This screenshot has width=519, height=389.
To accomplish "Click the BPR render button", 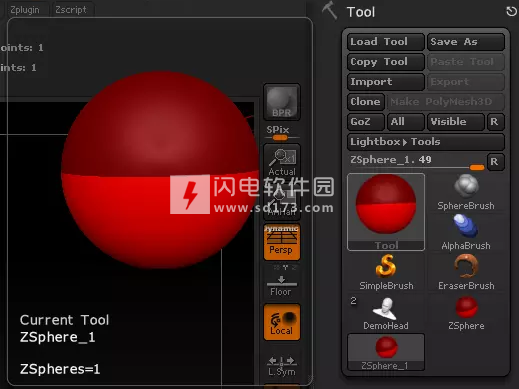I will click(x=282, y=102).
